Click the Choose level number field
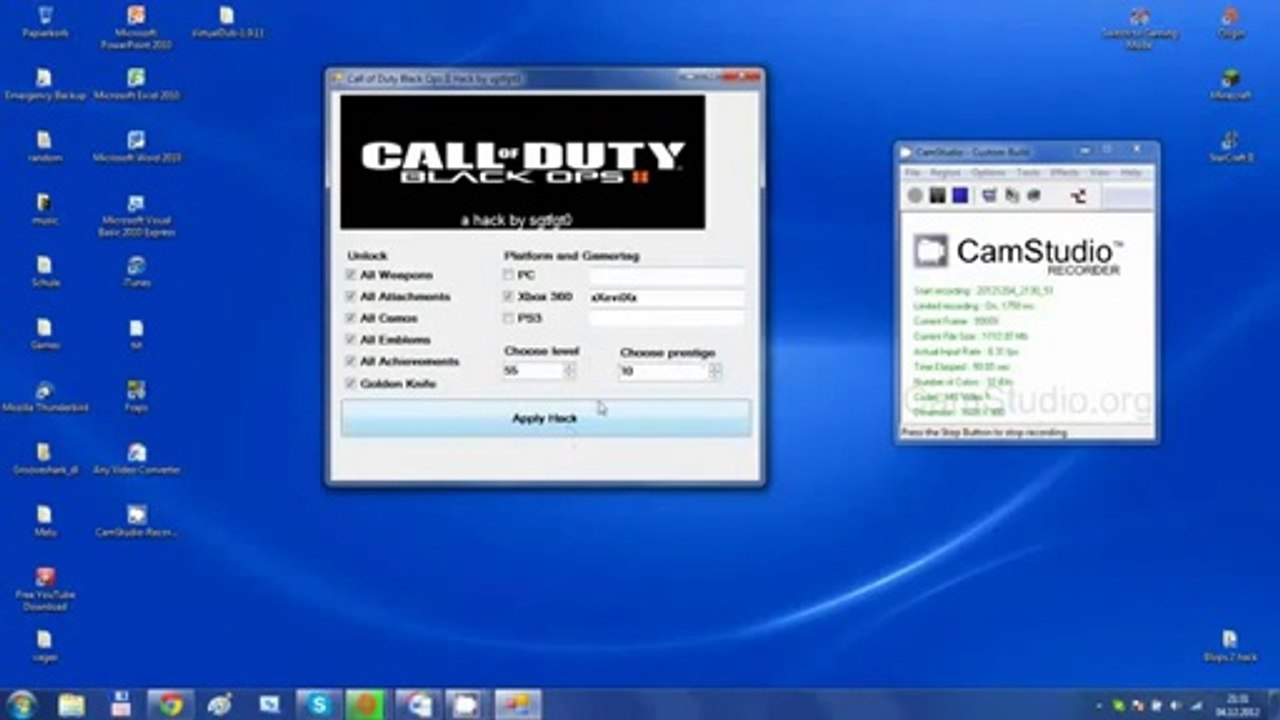This screenshot has width=1280, height=720. click(533, 371)
